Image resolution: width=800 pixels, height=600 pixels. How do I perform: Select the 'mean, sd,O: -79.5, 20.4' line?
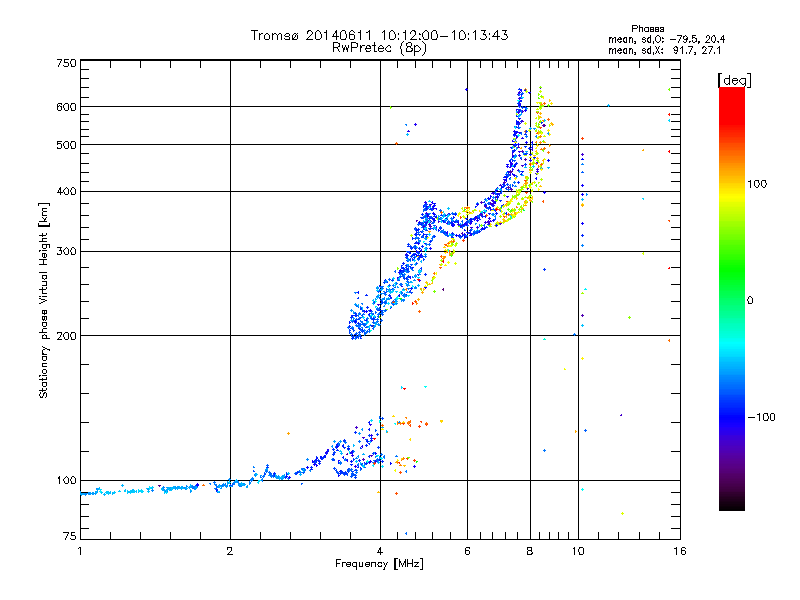point(666,39)
